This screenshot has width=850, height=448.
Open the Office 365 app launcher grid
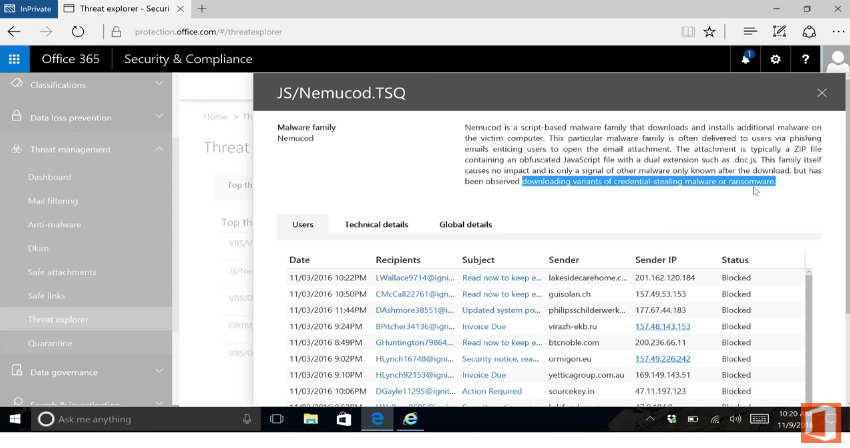tap(14, 59)
